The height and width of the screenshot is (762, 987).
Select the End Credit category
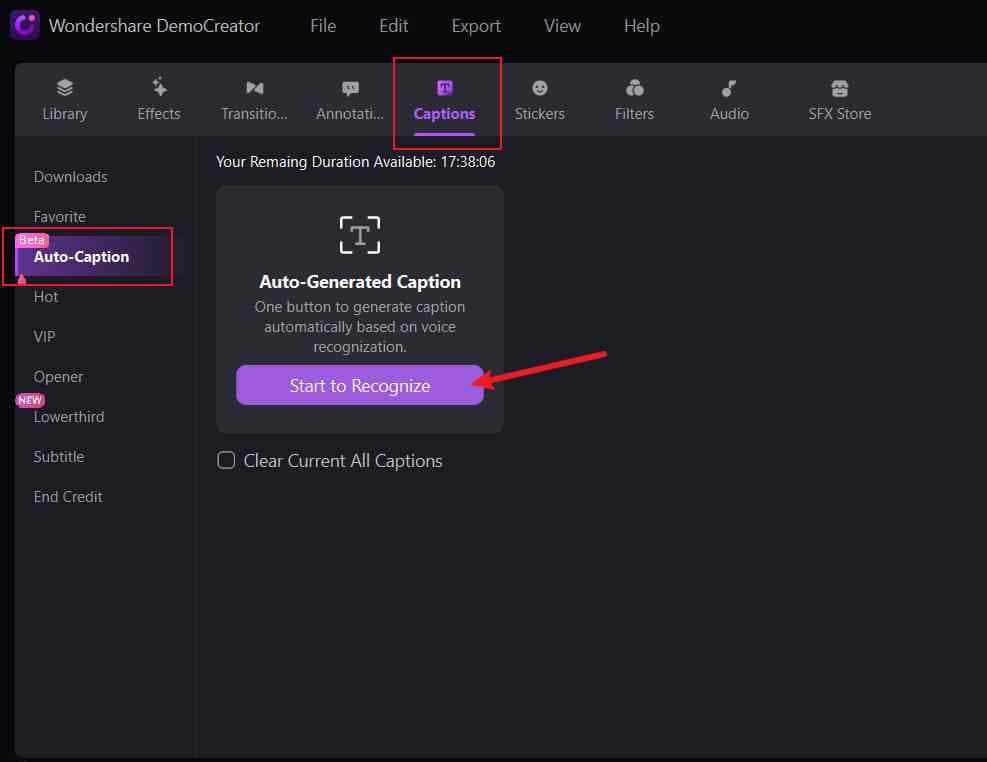[x=68, y=497]
